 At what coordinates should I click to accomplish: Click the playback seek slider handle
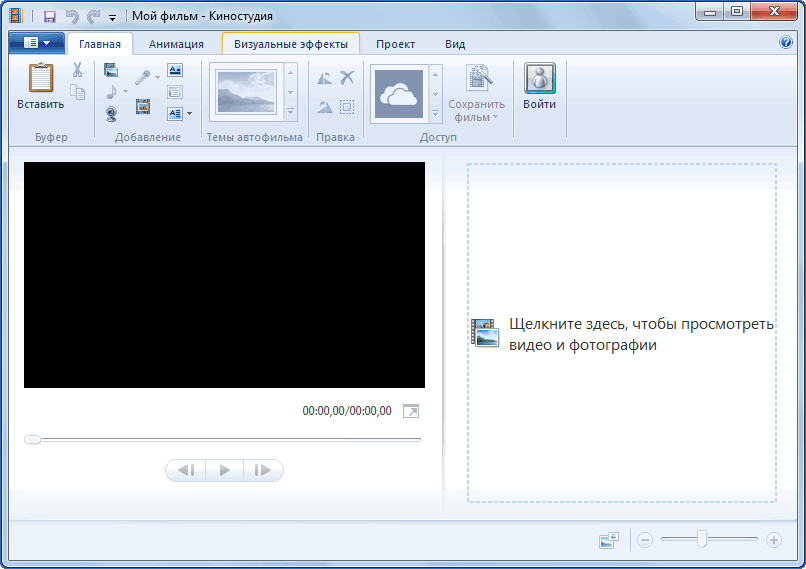32,439
